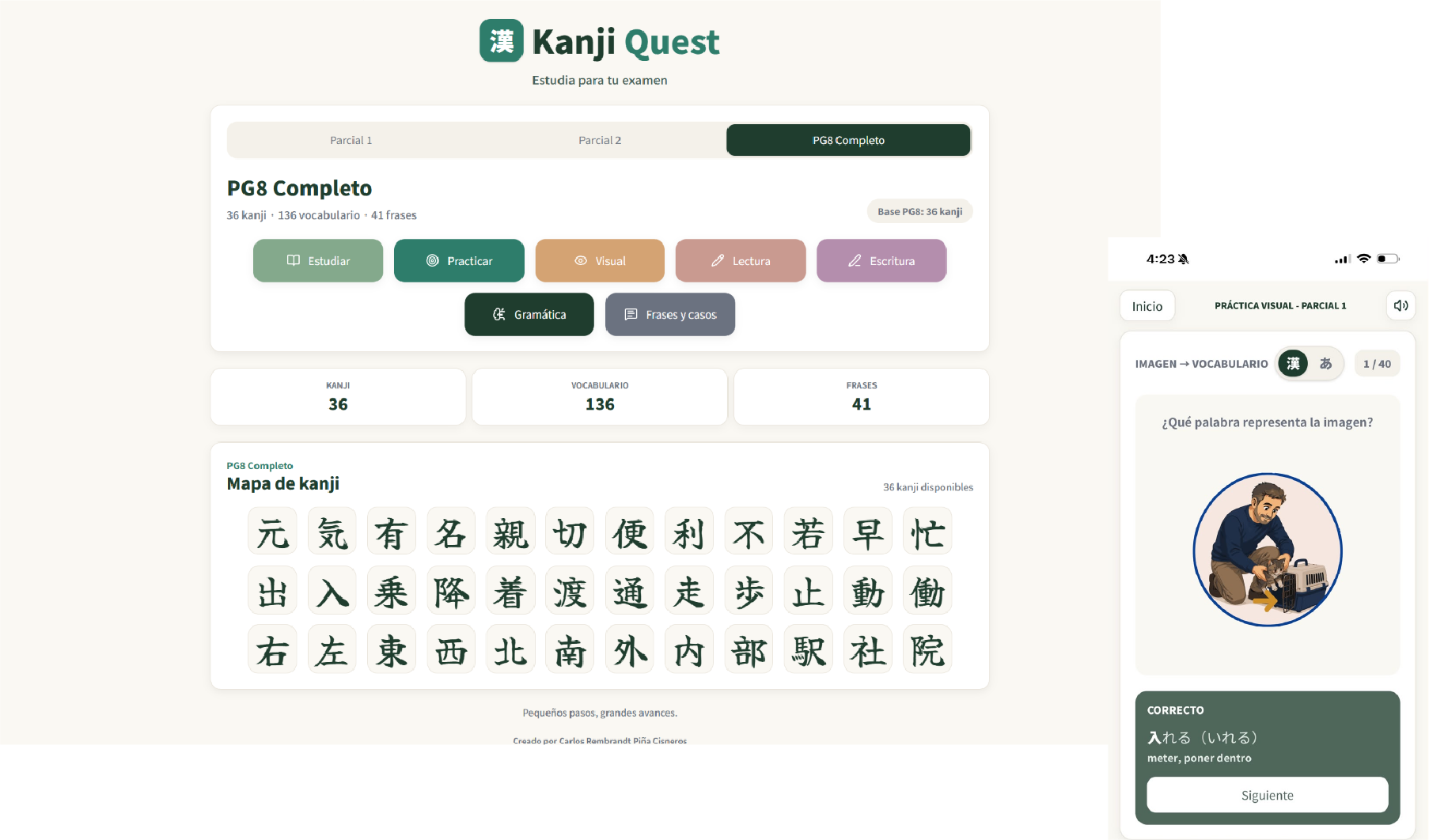The height and width of the screenshot is (840, 1429).
Task: Select the kanji 早 tile
Action: click(868, 531)
